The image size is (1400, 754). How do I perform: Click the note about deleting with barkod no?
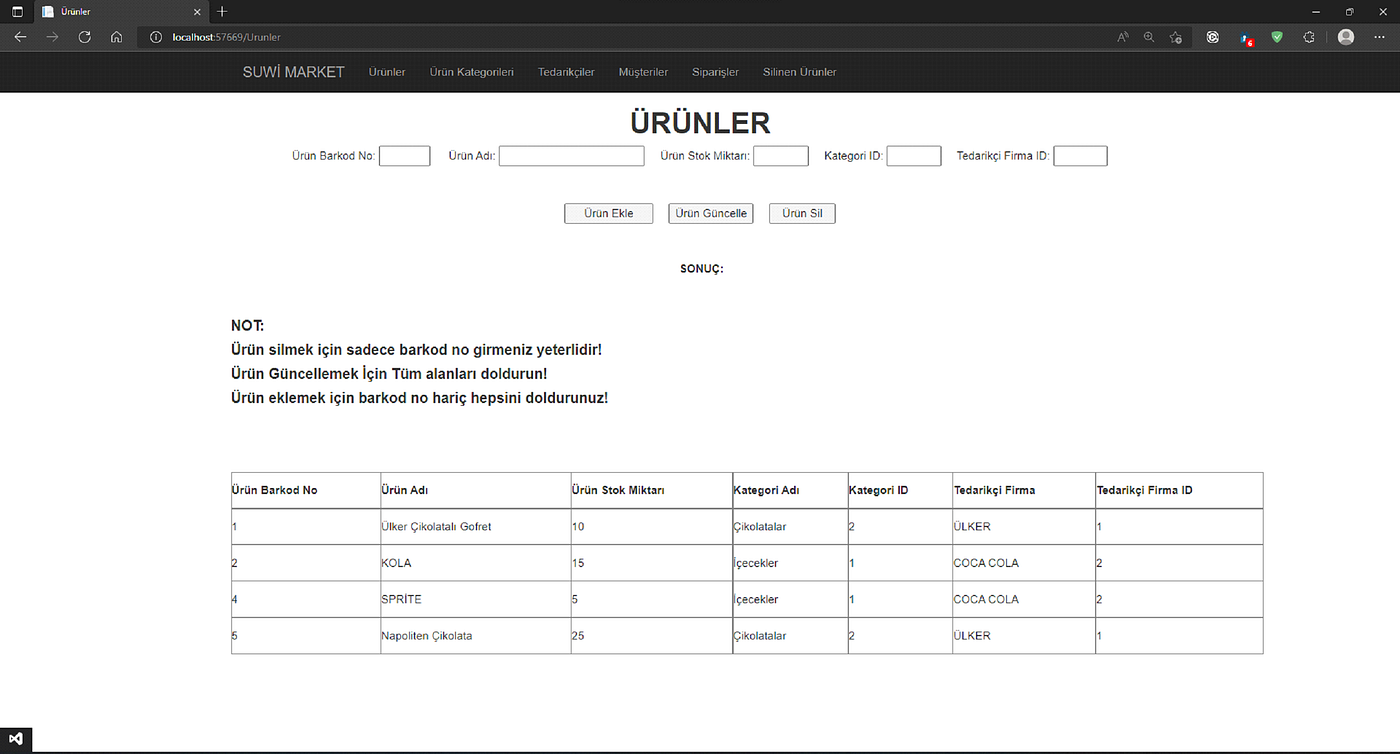[416, 350]
